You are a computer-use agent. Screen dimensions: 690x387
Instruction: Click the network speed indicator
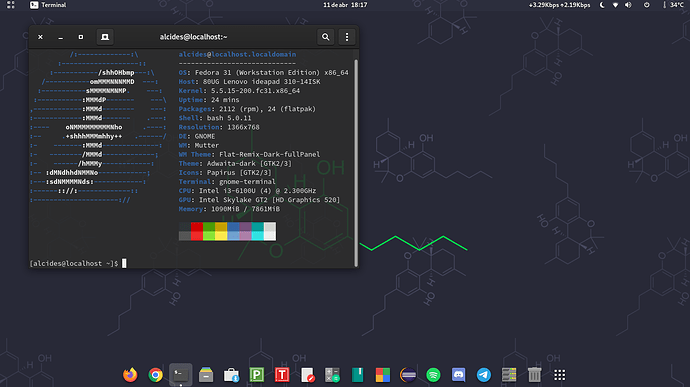point(559,5)
